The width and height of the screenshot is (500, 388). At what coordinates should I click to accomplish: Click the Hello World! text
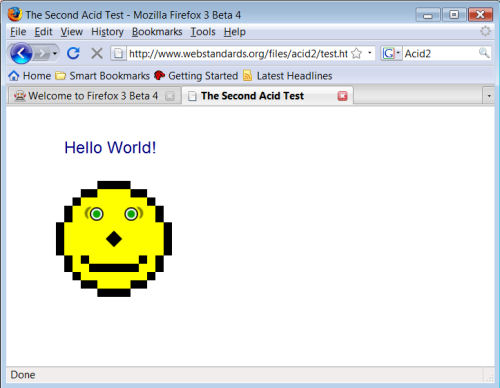pos(110,148)
